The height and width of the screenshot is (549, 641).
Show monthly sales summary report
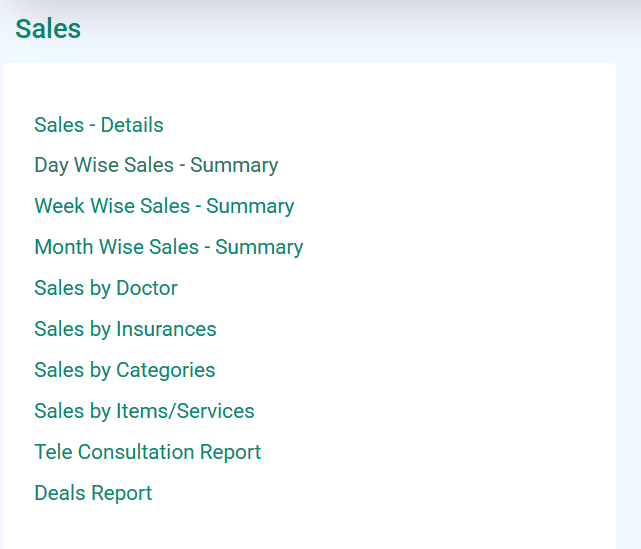(169, 247)
